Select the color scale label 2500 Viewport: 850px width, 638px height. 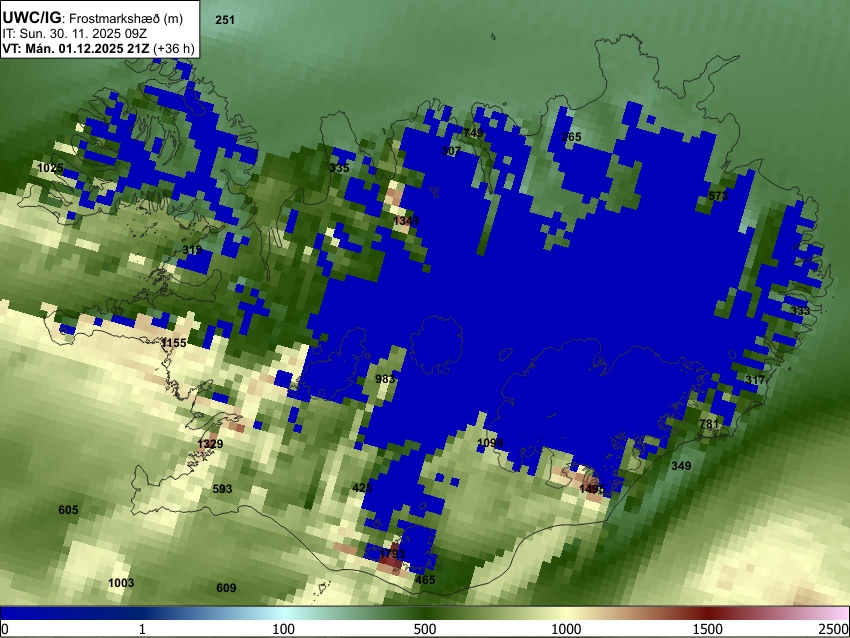click(833, 629)
